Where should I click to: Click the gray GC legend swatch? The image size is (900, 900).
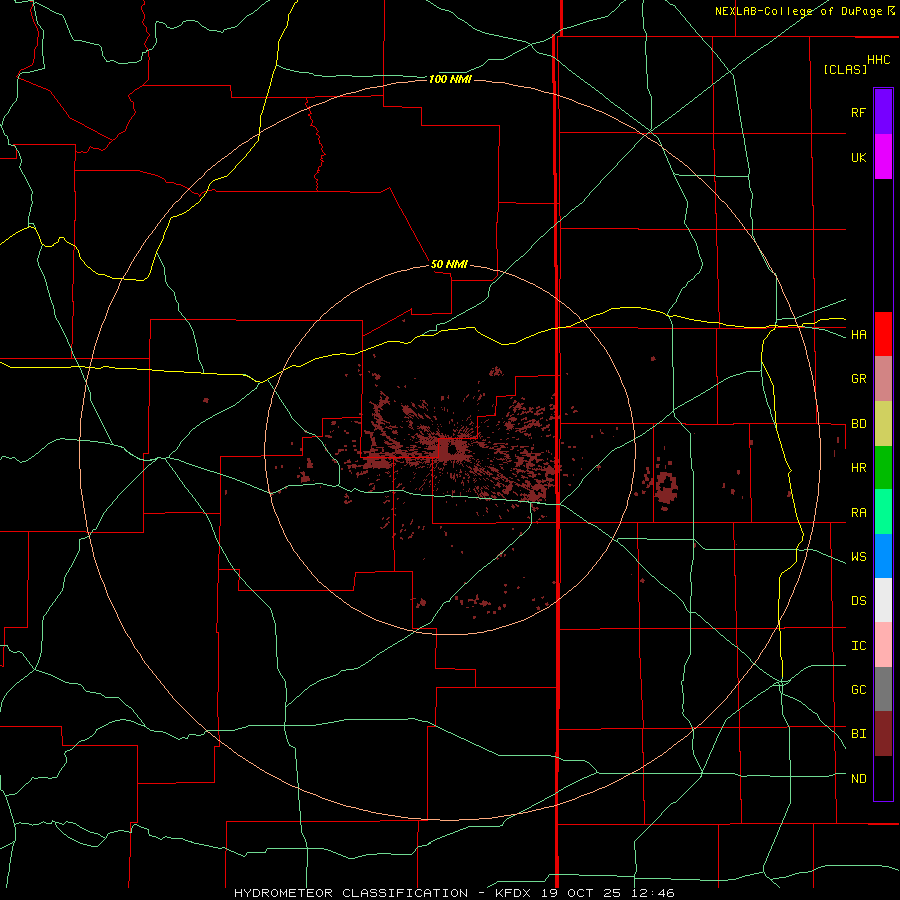883,689
